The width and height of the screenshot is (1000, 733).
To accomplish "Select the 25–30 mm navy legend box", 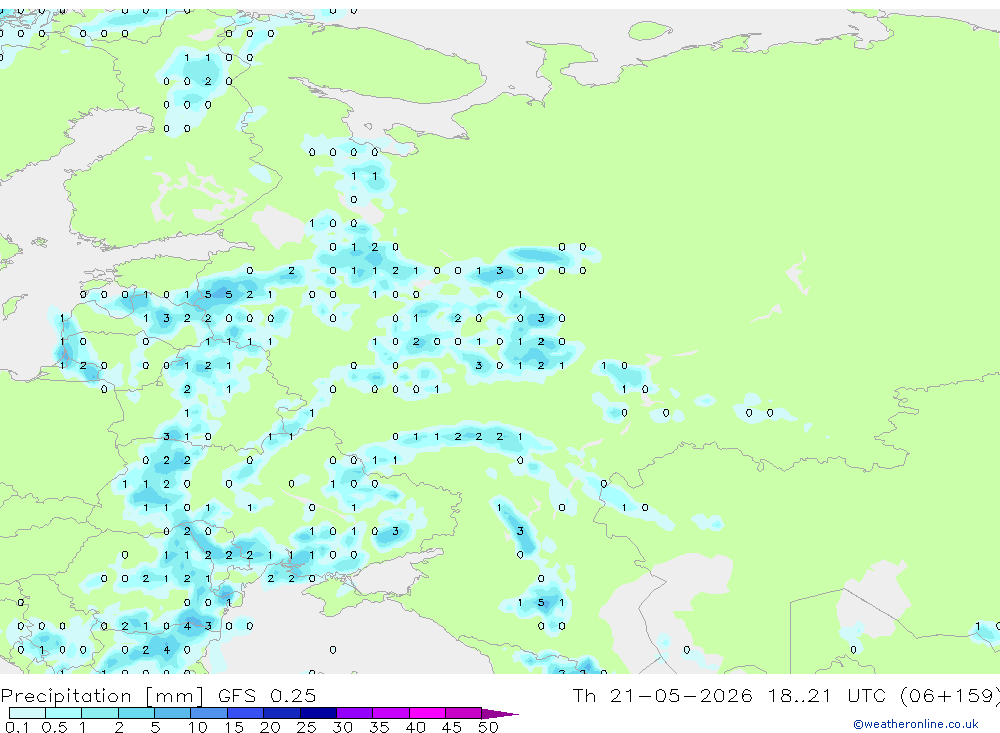I will 318,713.
